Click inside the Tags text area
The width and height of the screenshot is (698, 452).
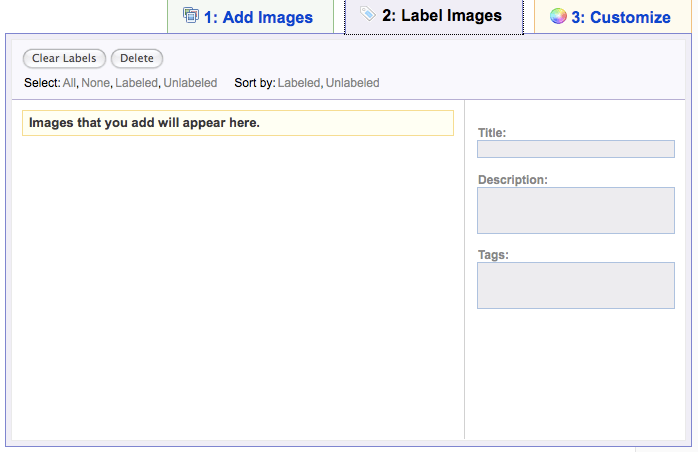point(575,285)
